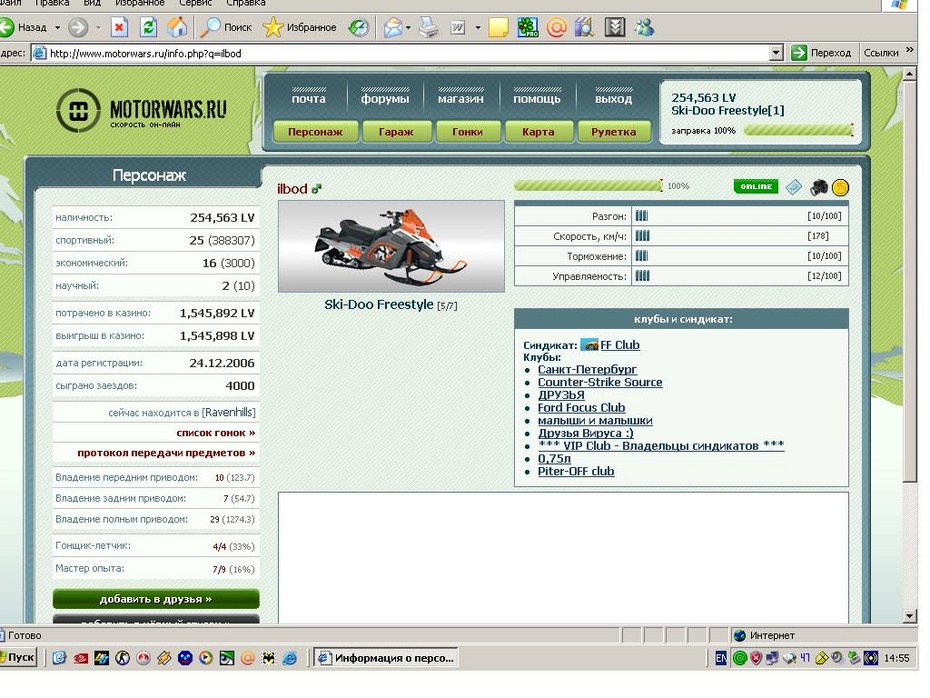The width and height of the screenshot is (930, 698).
Task: Click the Переход go button
Action: click(822, 53)
